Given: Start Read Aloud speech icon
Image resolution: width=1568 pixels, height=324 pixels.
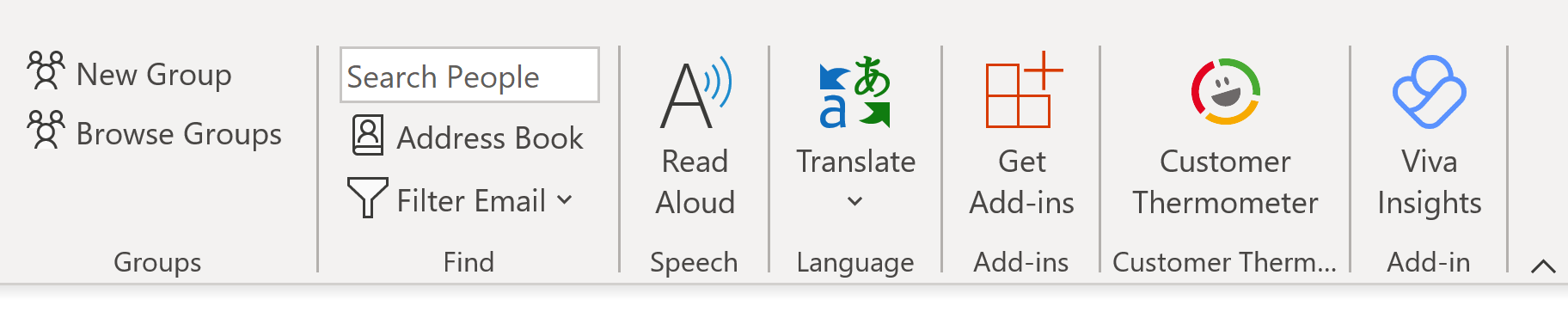Looking at the screenshot, I should [x=695, y=93].
